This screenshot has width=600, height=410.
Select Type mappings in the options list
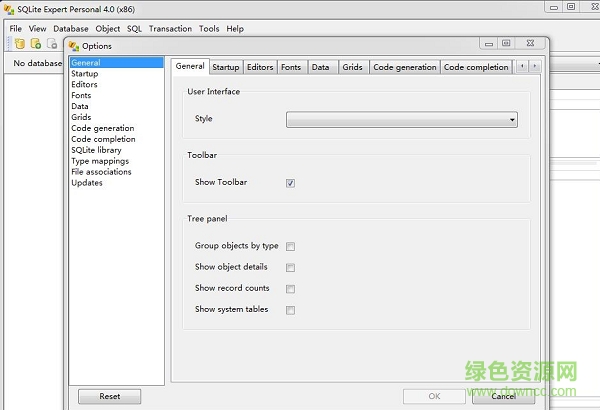(x=117, y=161)
